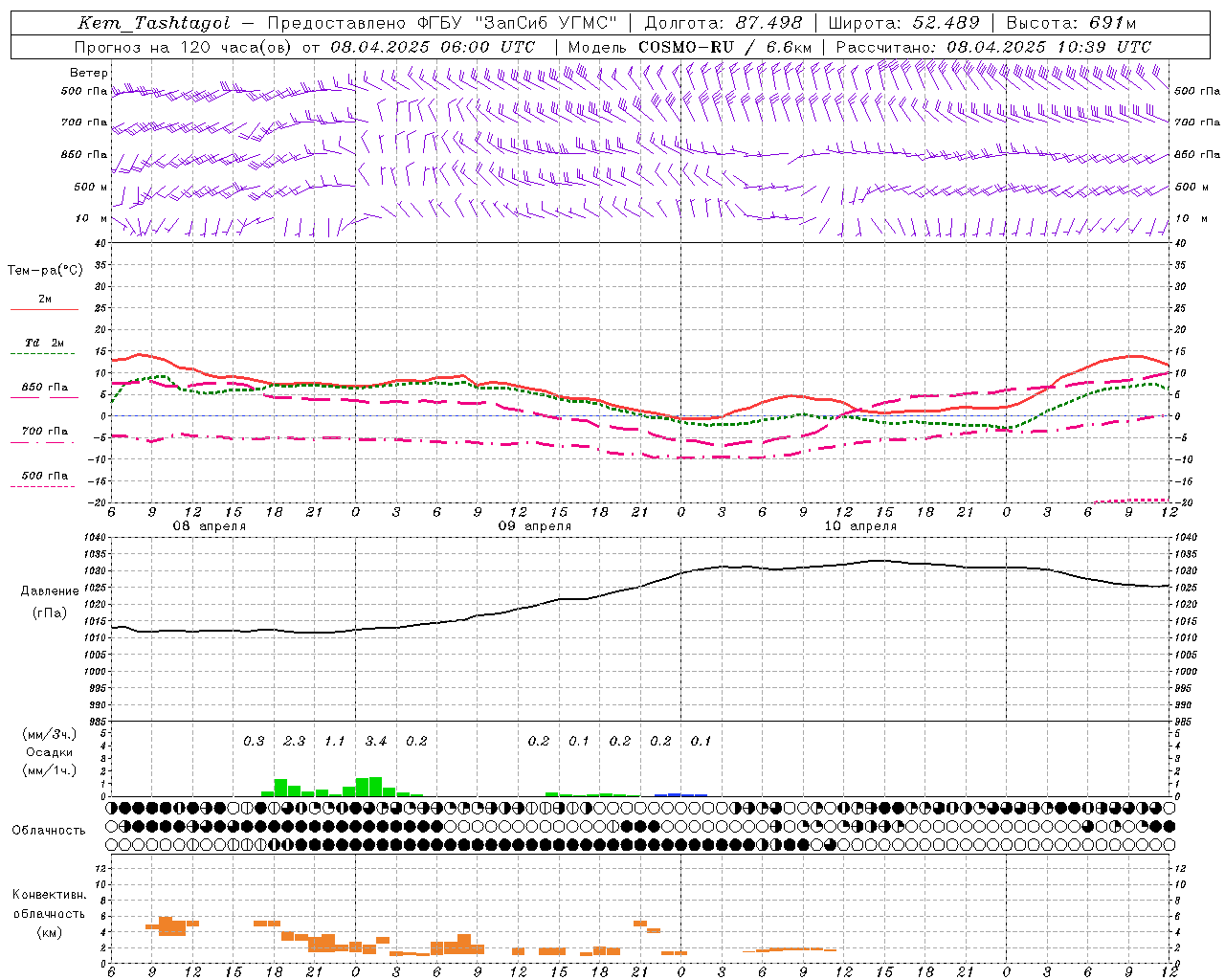Click the 10 апреля date label
This screenshot has width=1225, height=980.
point(860,526)
